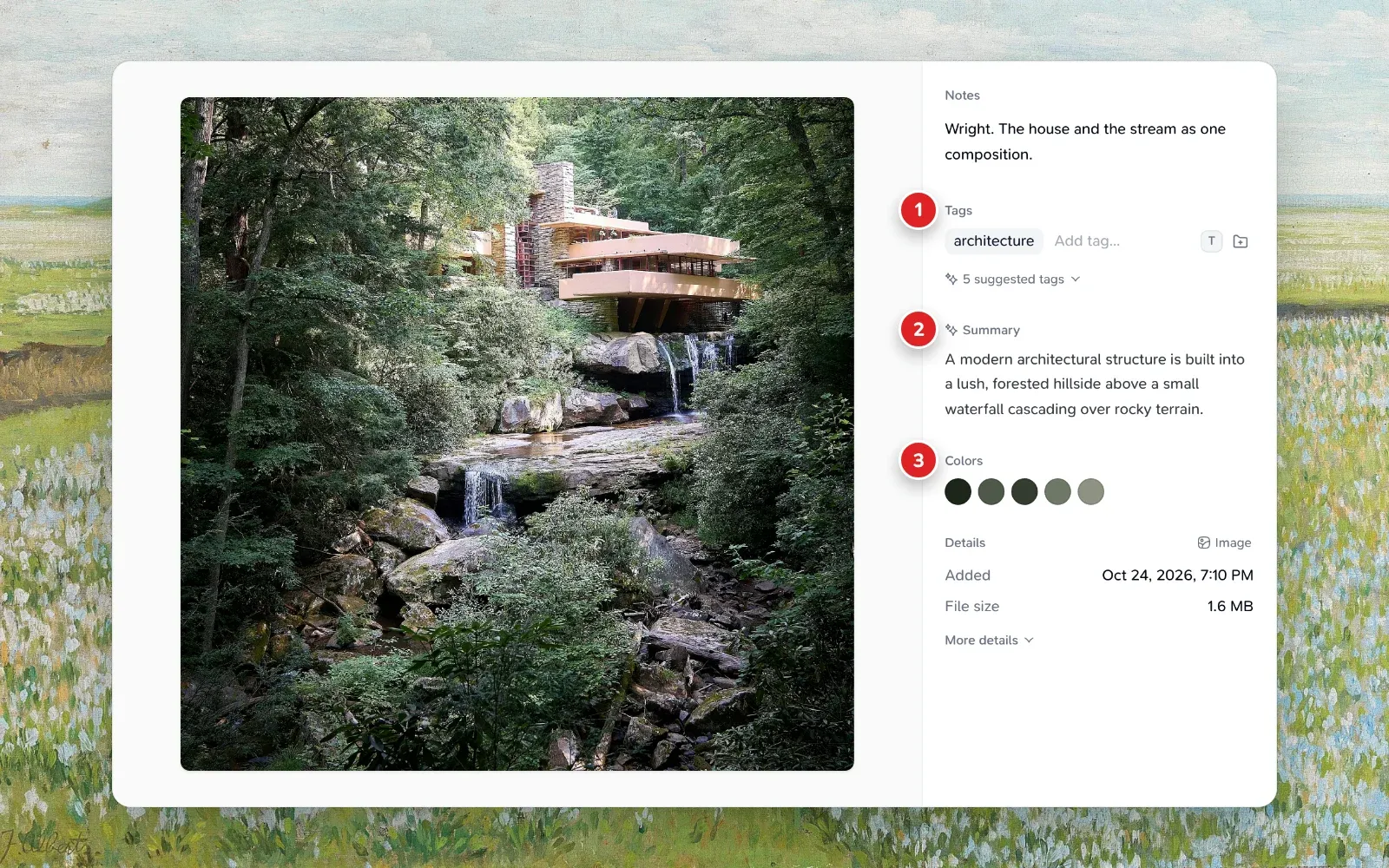Screen dimensions: 1389x868
Task: Click the "Added" row label
Action: point(968,575)
